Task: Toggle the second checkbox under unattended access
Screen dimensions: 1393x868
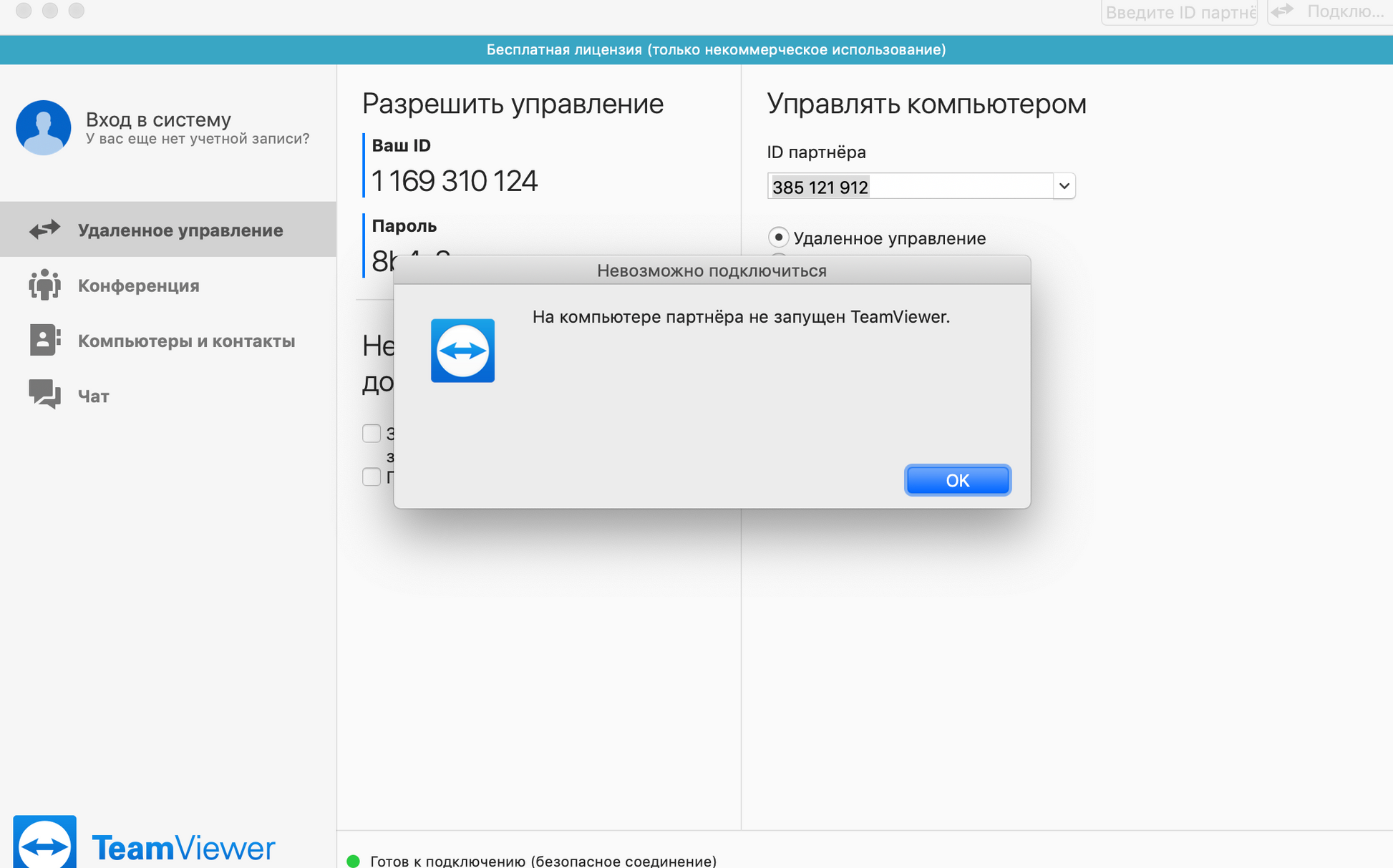Action: pyautogui.click(x=372, y=477)
